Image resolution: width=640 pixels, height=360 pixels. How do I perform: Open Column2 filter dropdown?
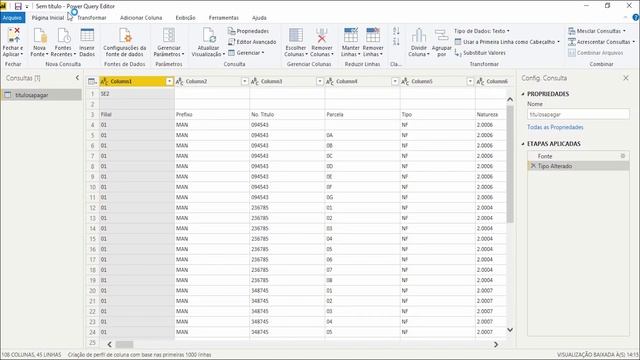click(x=244, y=81)
